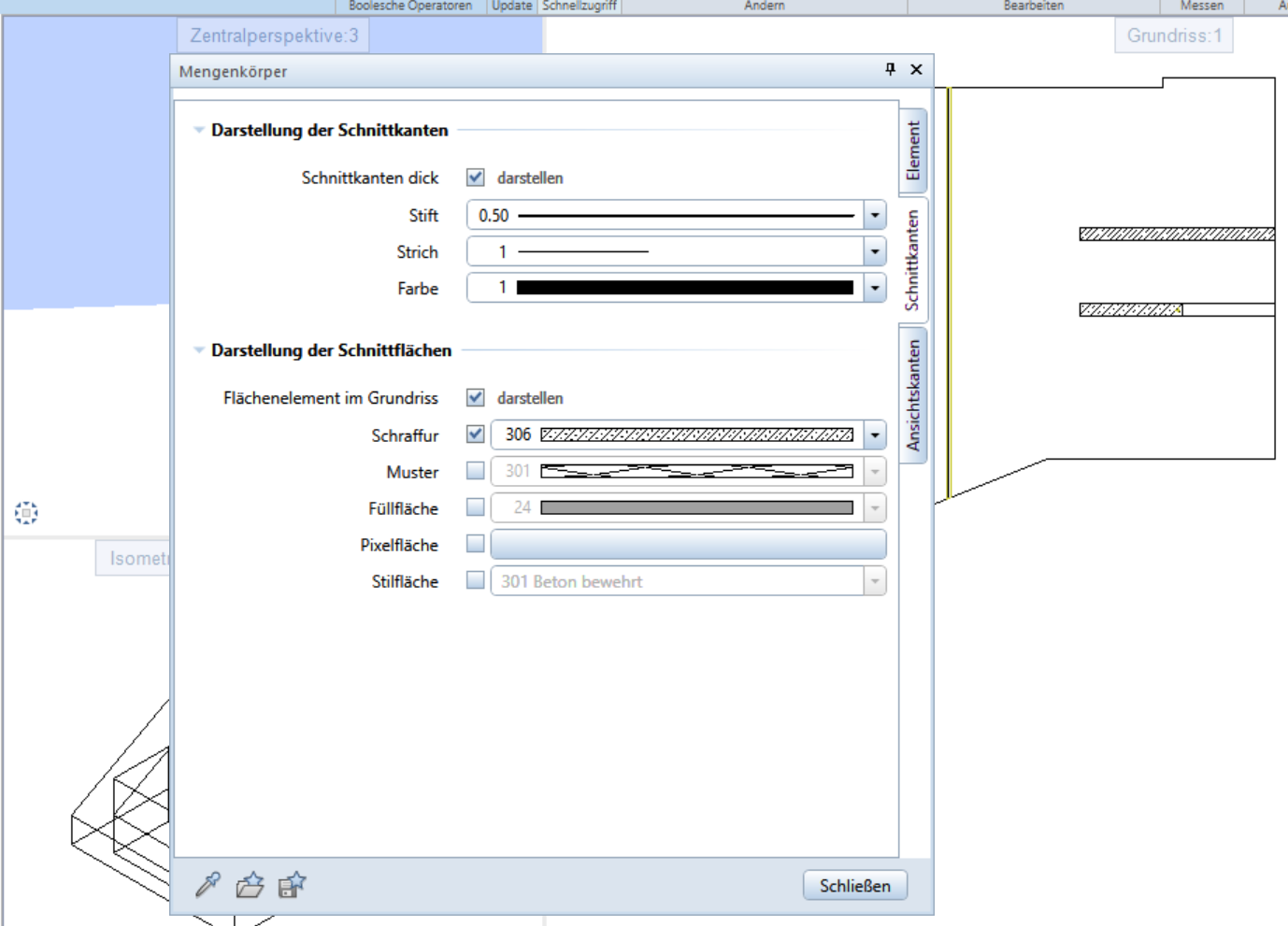Tick the Füllfläche checkbox
This screenshot has height=926, width=1288.
point(476,507)
